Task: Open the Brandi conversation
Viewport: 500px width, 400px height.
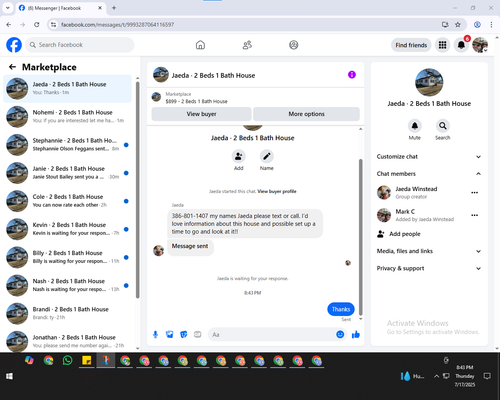Action: coord(67,313)
